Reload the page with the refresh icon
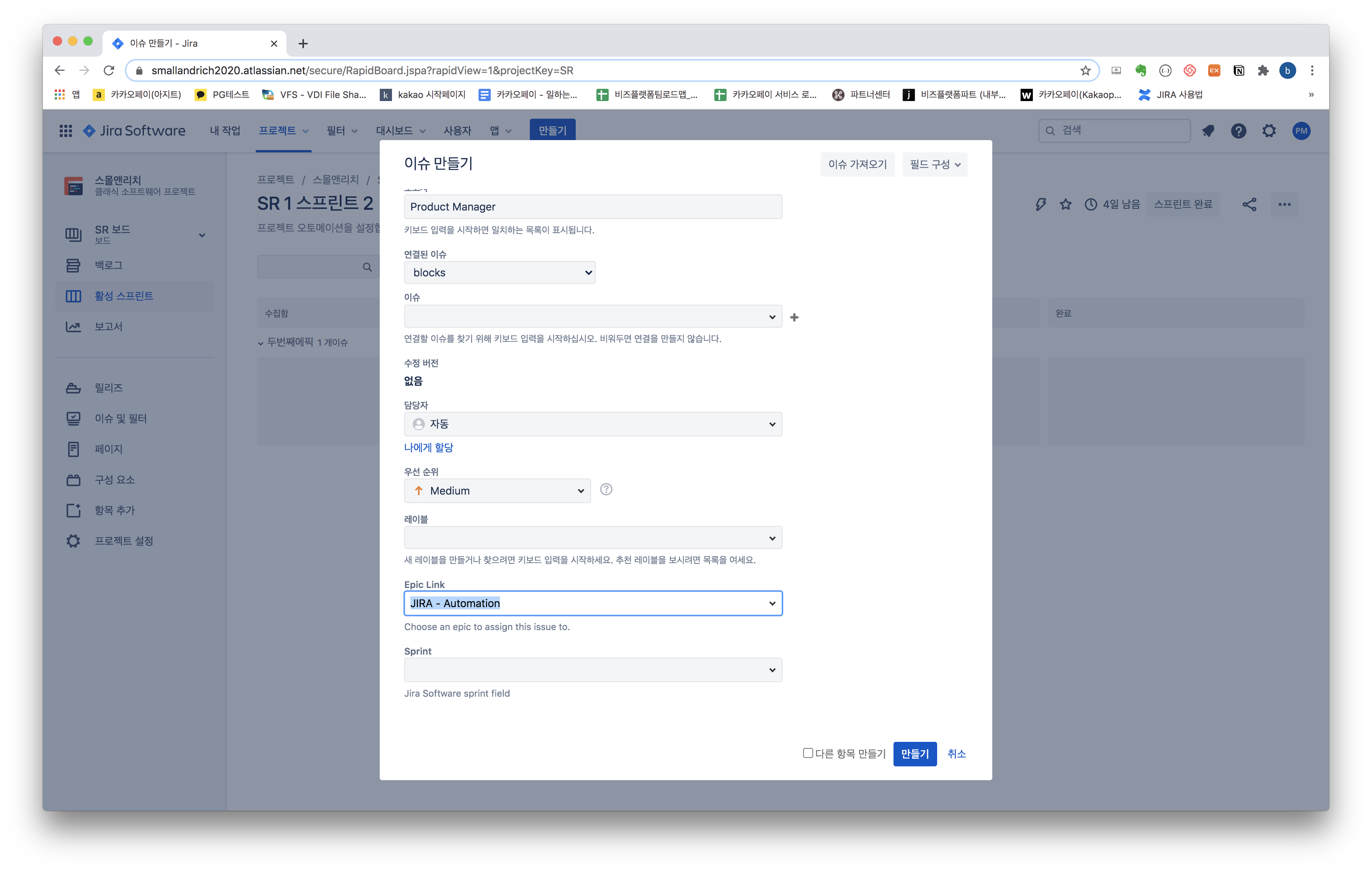This screenshot has height=872, width=1372. click(109, 71)
